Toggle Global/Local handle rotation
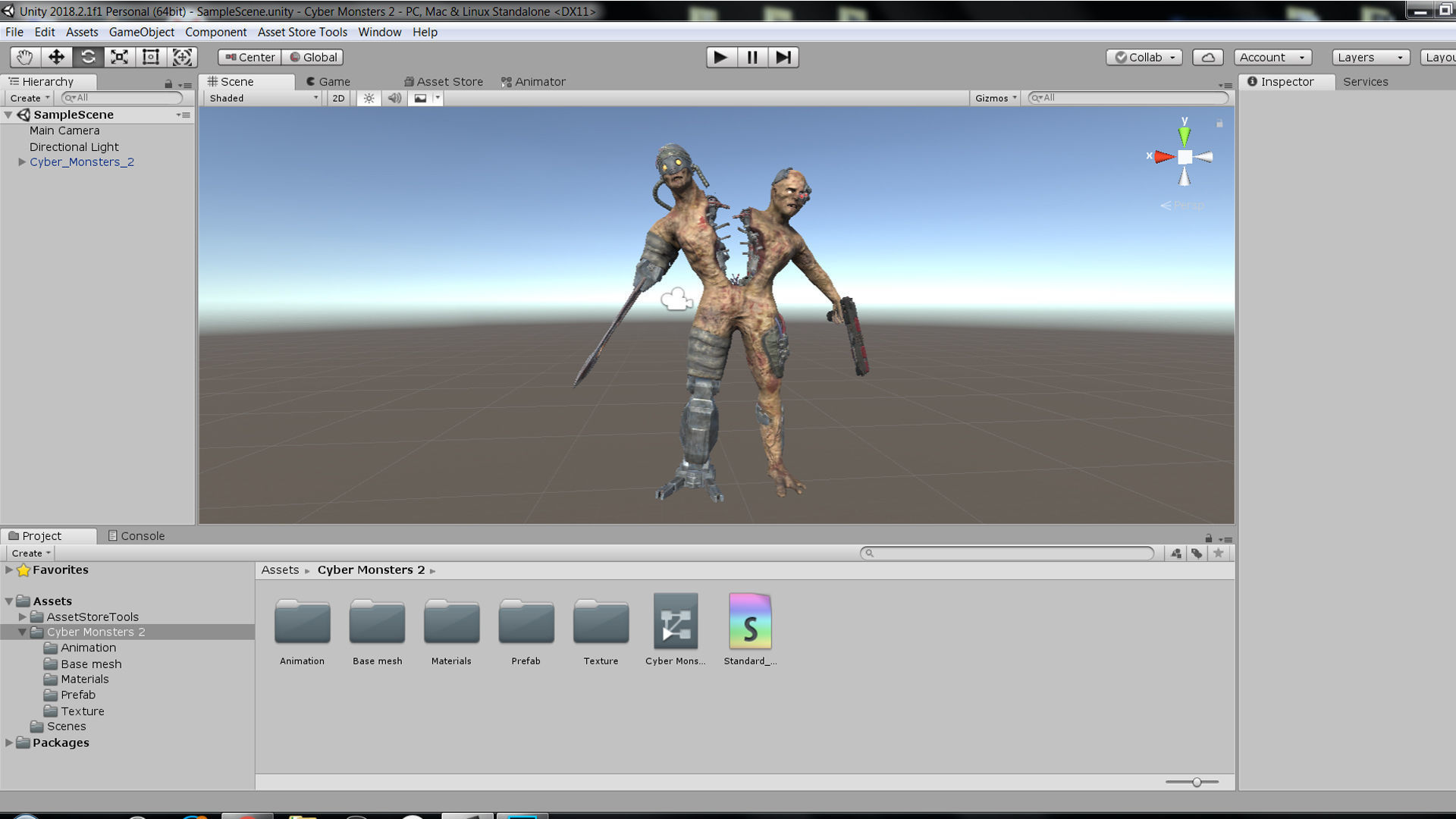 coord(312,57)
